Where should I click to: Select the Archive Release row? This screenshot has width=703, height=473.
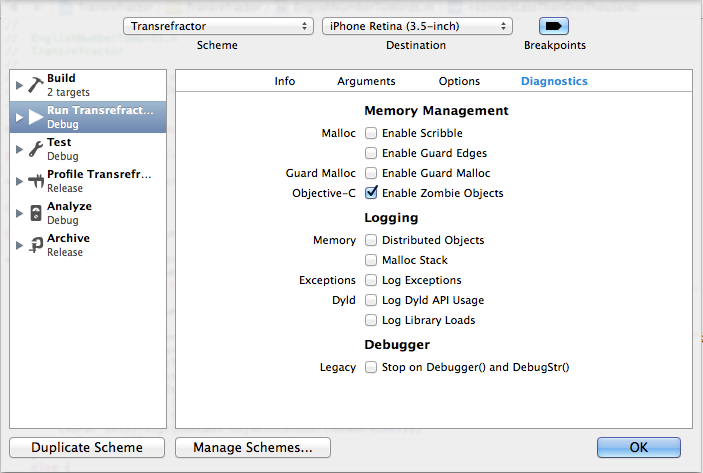[x=88, y=245]
